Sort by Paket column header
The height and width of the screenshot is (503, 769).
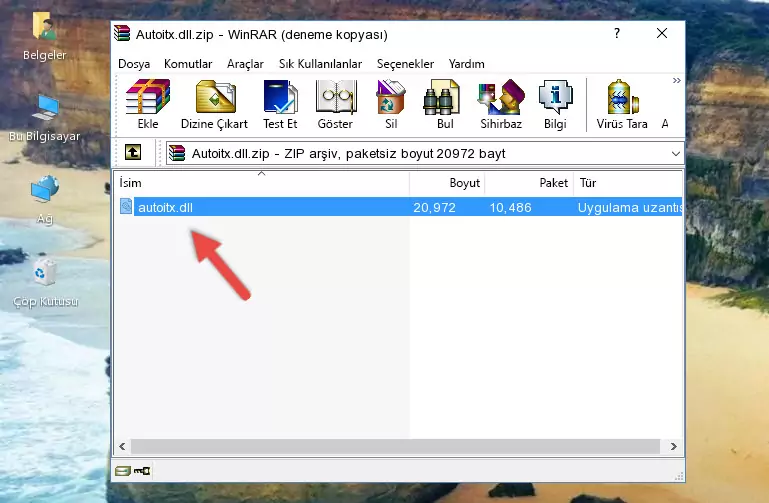[x=529, y=183]
